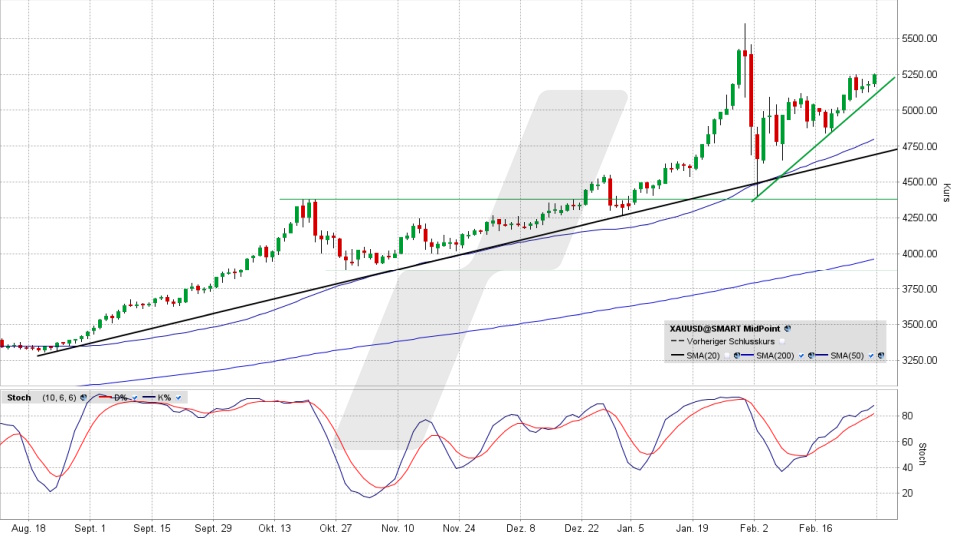The height and width of the screenshot is (540, 960).
Task: Hide the K% line via its checkbox
Action: coord(178,397)
